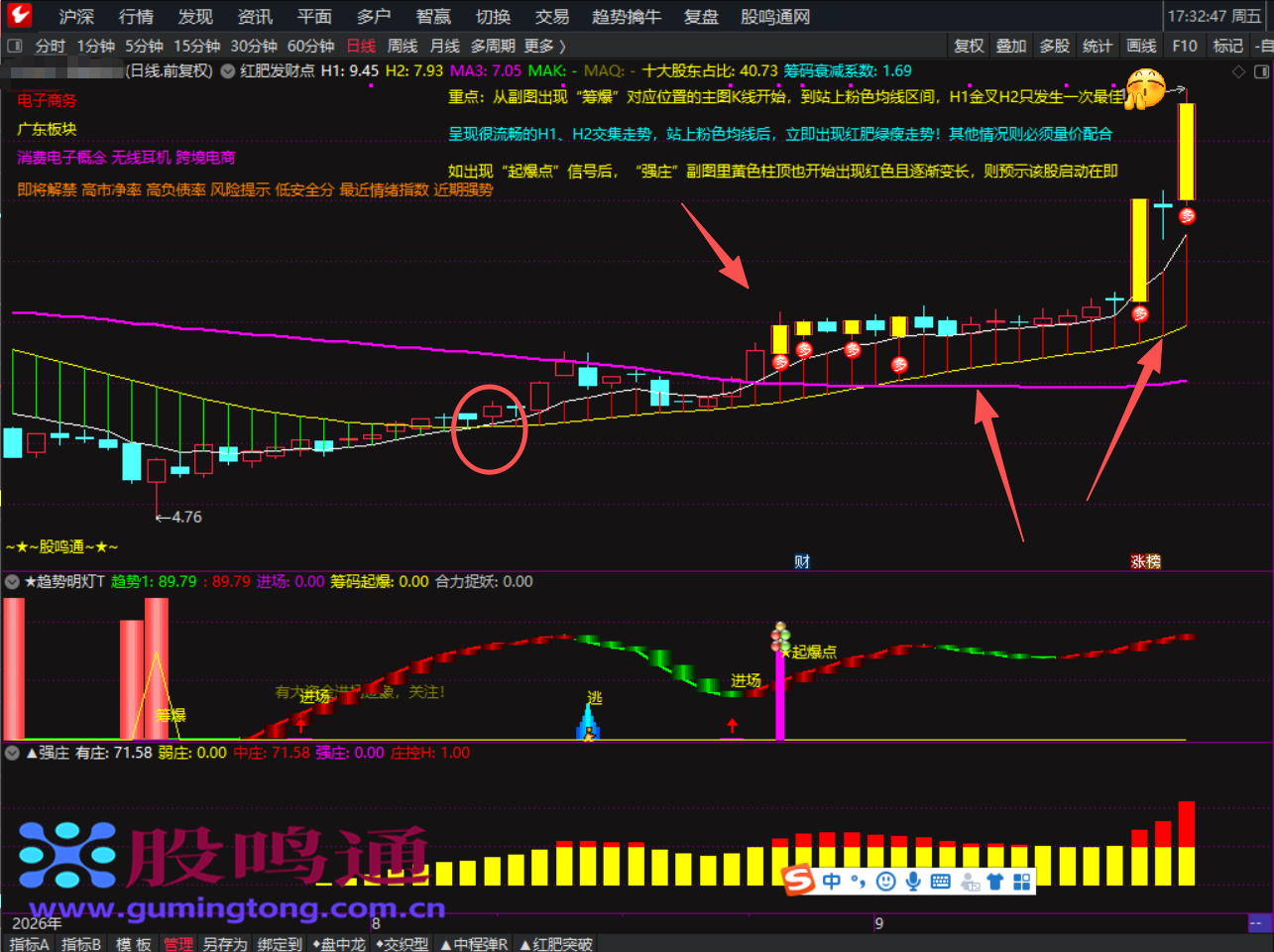The width and height of the screenshot is (1274, 952).
Task: Expand the 强庄 indicator dropdown
Action: click(x=12, y=754)
